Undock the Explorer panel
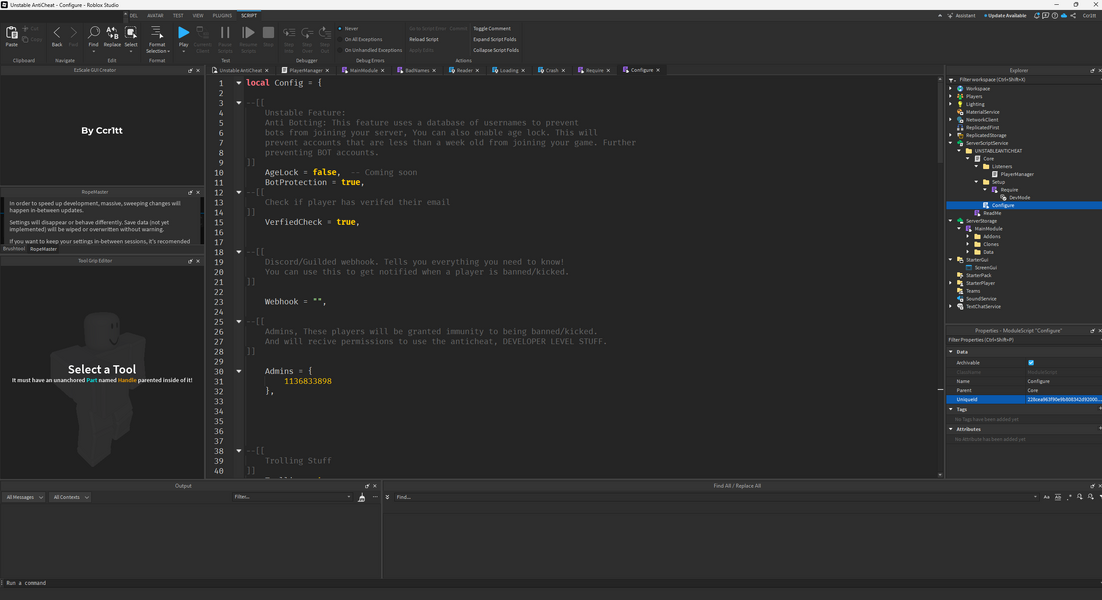This screenshot has height=600, width=1102. (x=1092, y=70)
